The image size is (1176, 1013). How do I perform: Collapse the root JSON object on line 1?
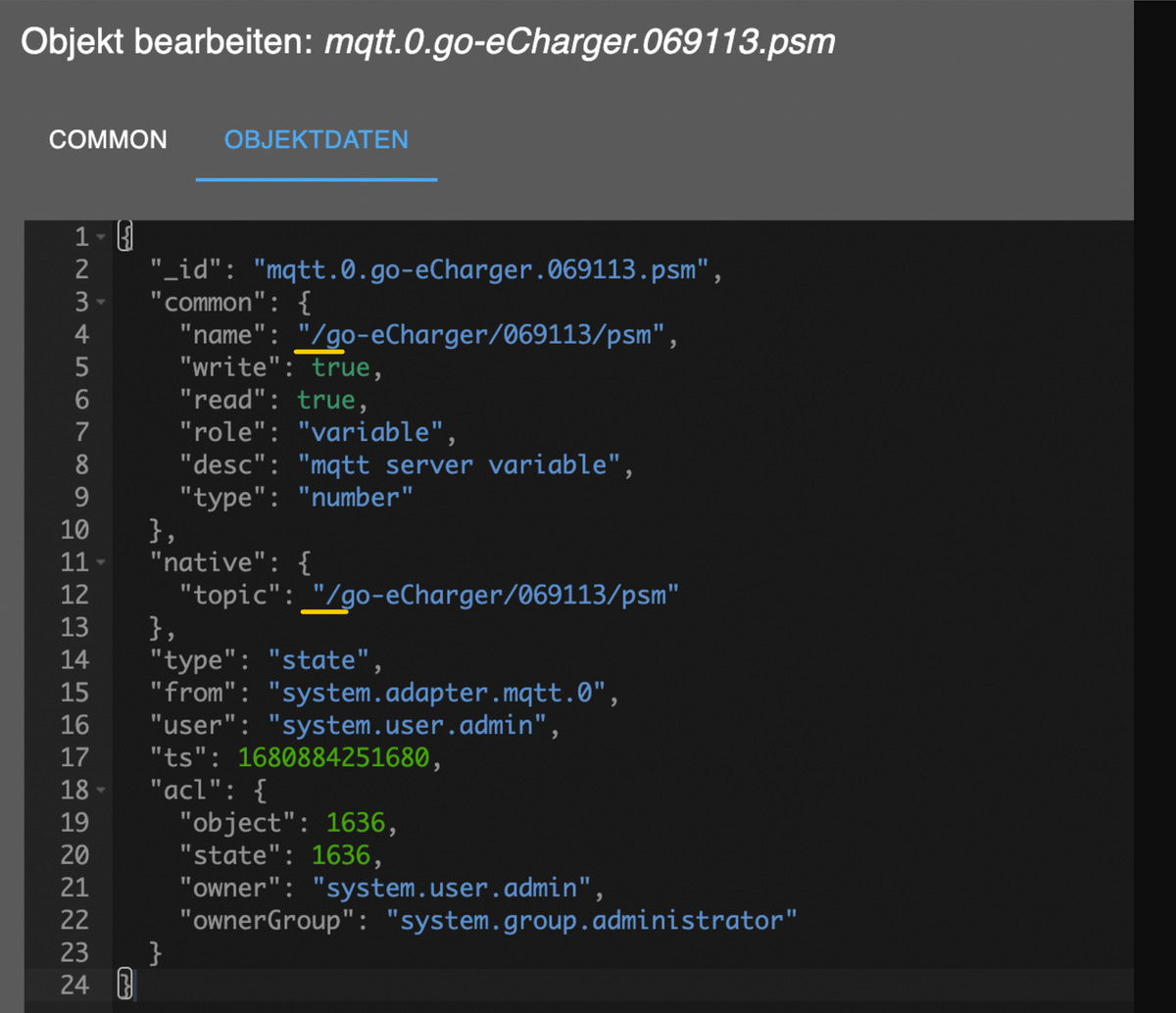[x=102, y=235]
